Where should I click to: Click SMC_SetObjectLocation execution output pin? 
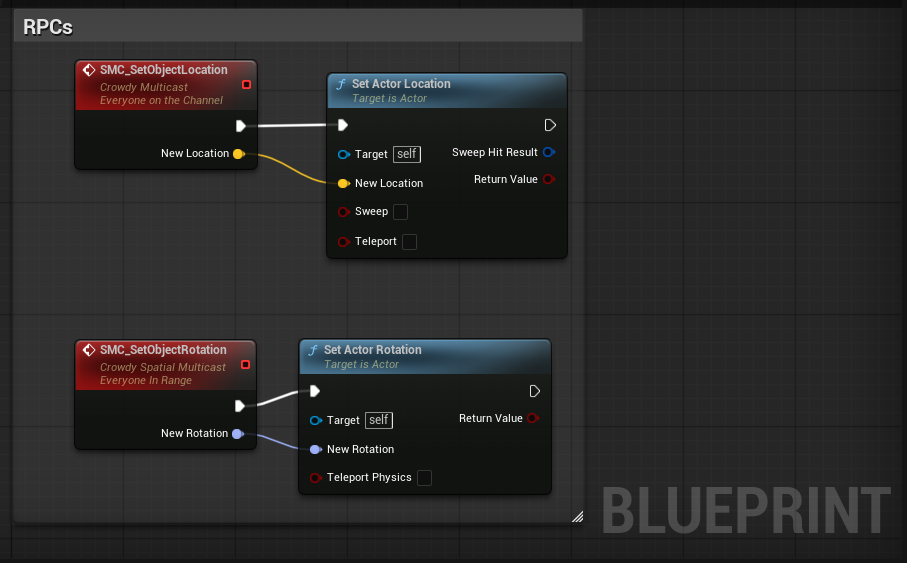coord(241,126)
